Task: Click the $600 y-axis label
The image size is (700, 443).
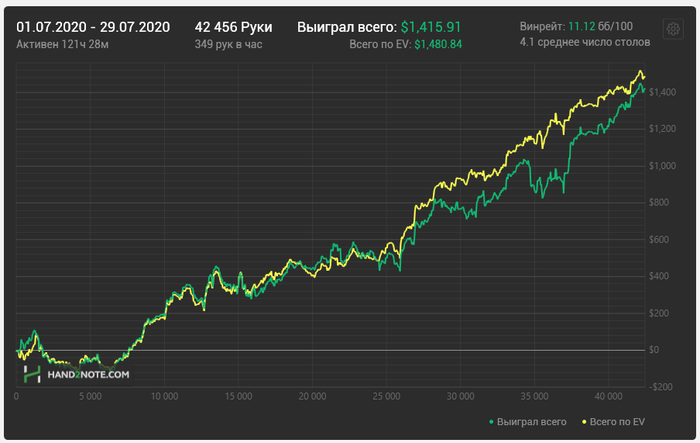Action: tap(658, 239)
